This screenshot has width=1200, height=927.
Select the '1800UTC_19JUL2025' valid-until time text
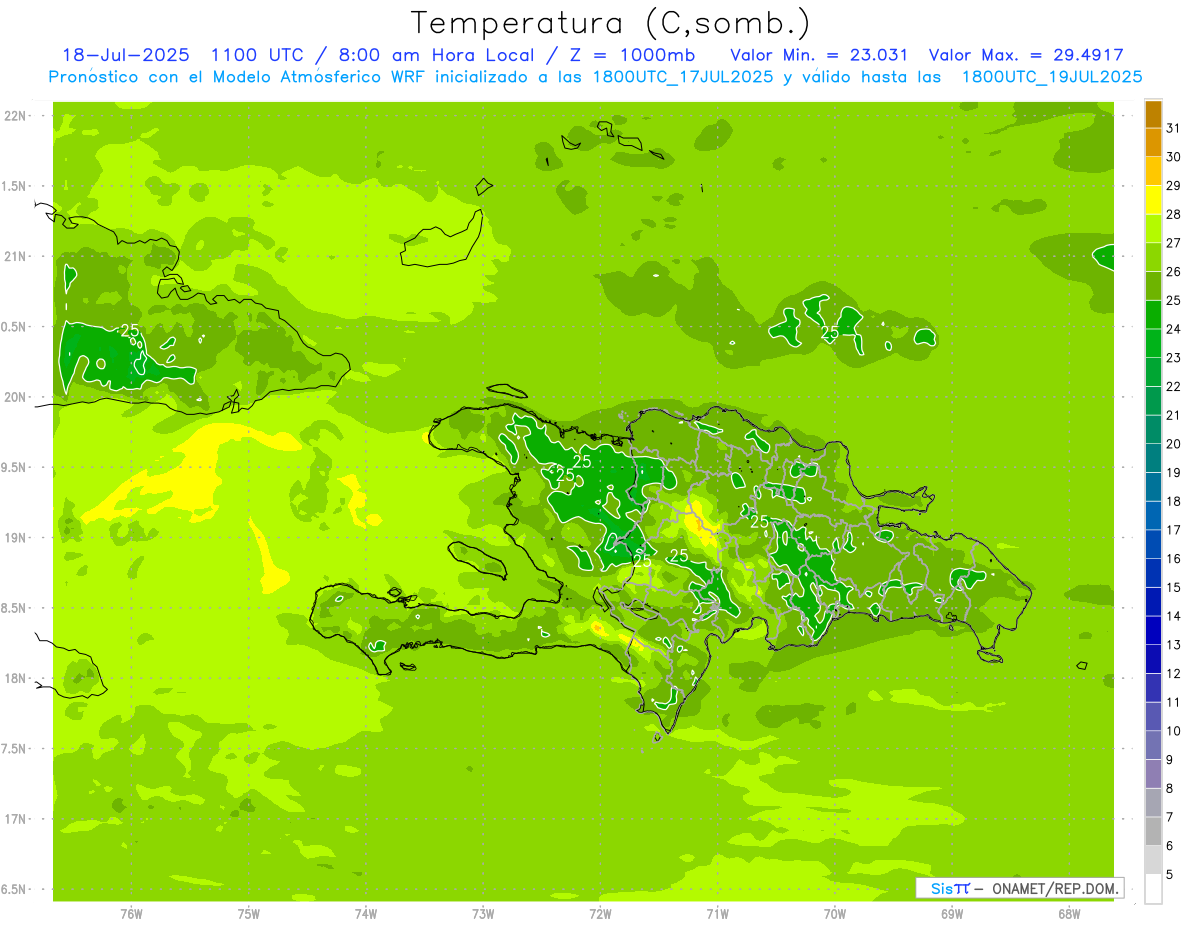tap(1052, 77)
